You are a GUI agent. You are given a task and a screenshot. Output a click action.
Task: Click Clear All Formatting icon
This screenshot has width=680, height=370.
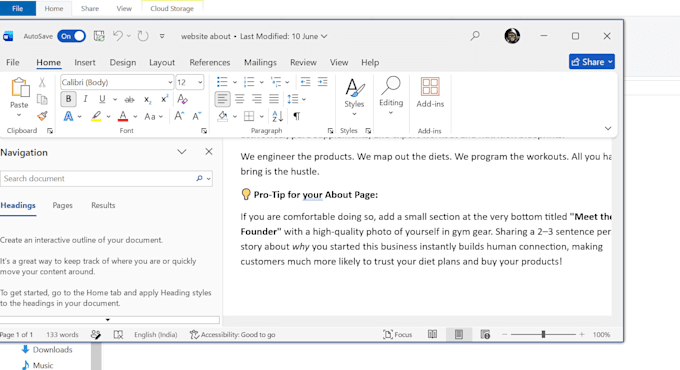(x=183, y=99)
